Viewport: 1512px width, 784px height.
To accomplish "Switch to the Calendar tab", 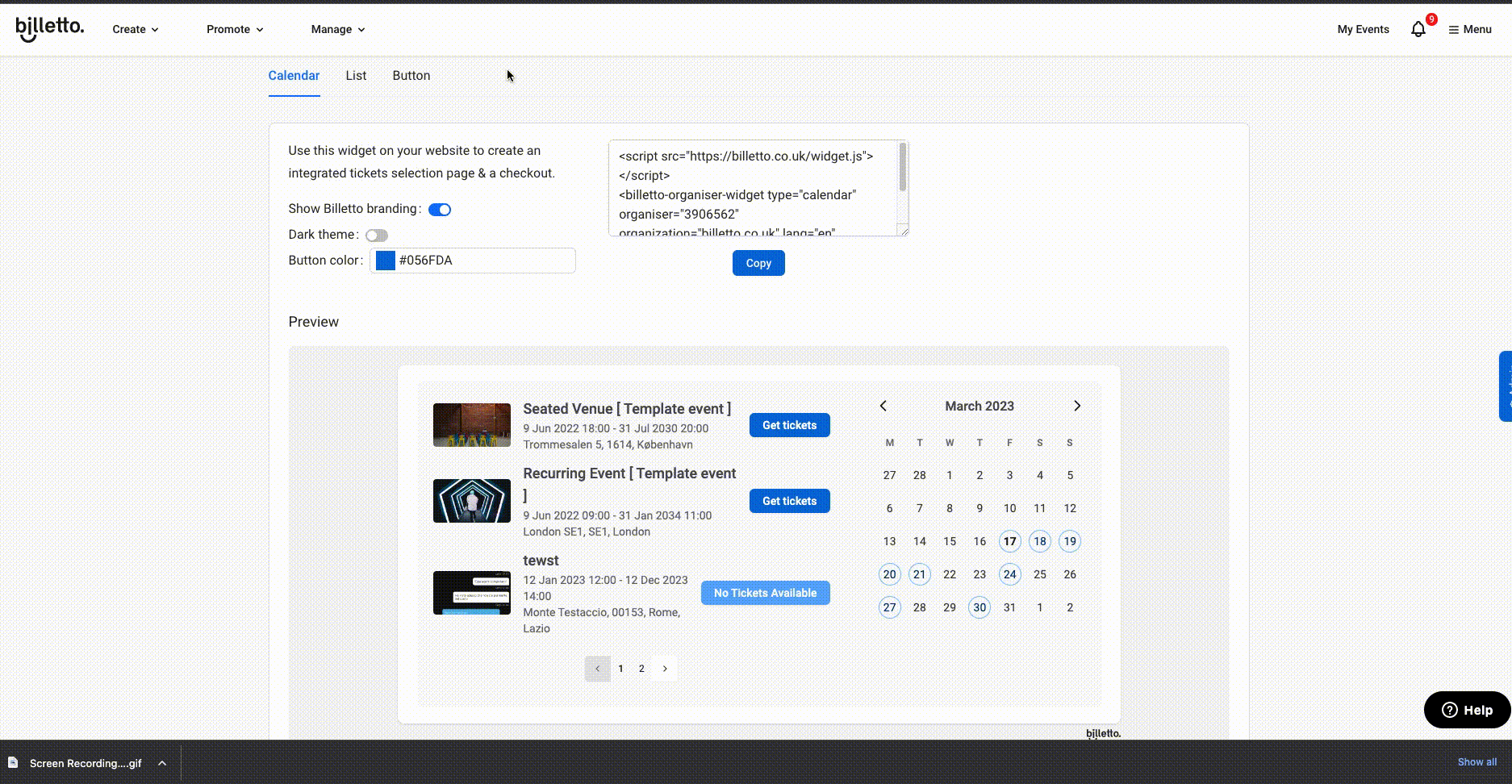I will tap(294, 76).
